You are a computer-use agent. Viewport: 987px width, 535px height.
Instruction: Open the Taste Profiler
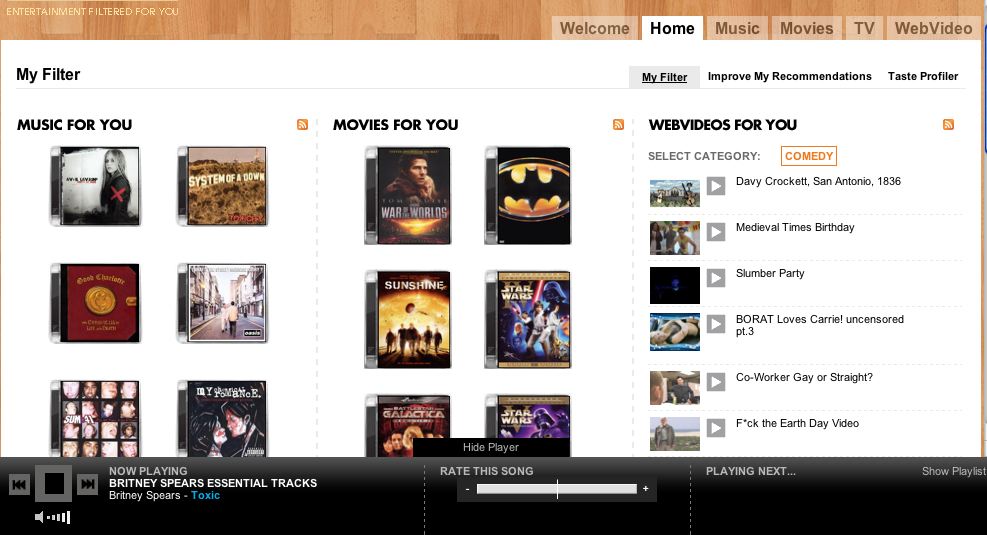(923, 76)
